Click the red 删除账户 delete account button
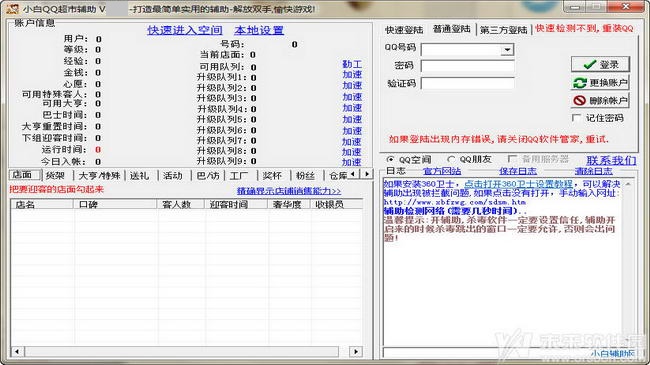This screenshot has width=650, height=365. point(600,100)
